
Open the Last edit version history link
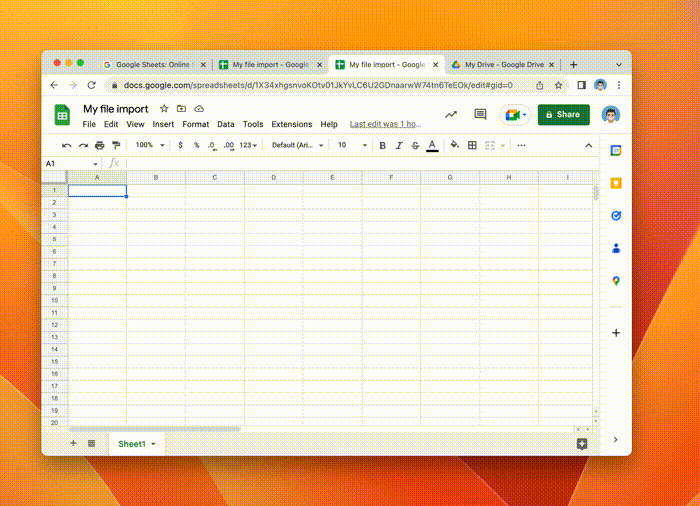[x=385, y=124]
